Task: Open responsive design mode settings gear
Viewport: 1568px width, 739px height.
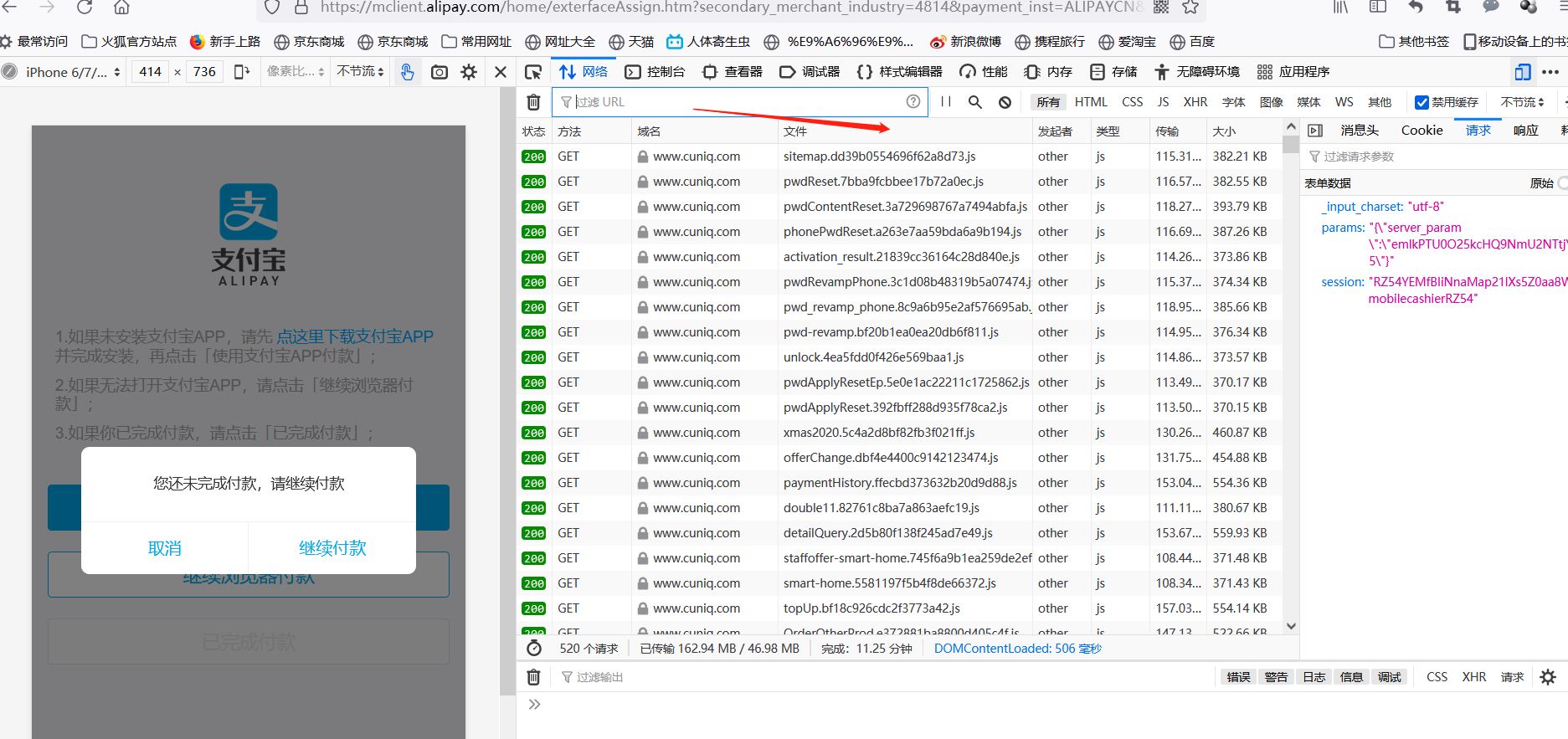Action: (x=469, y=72)
